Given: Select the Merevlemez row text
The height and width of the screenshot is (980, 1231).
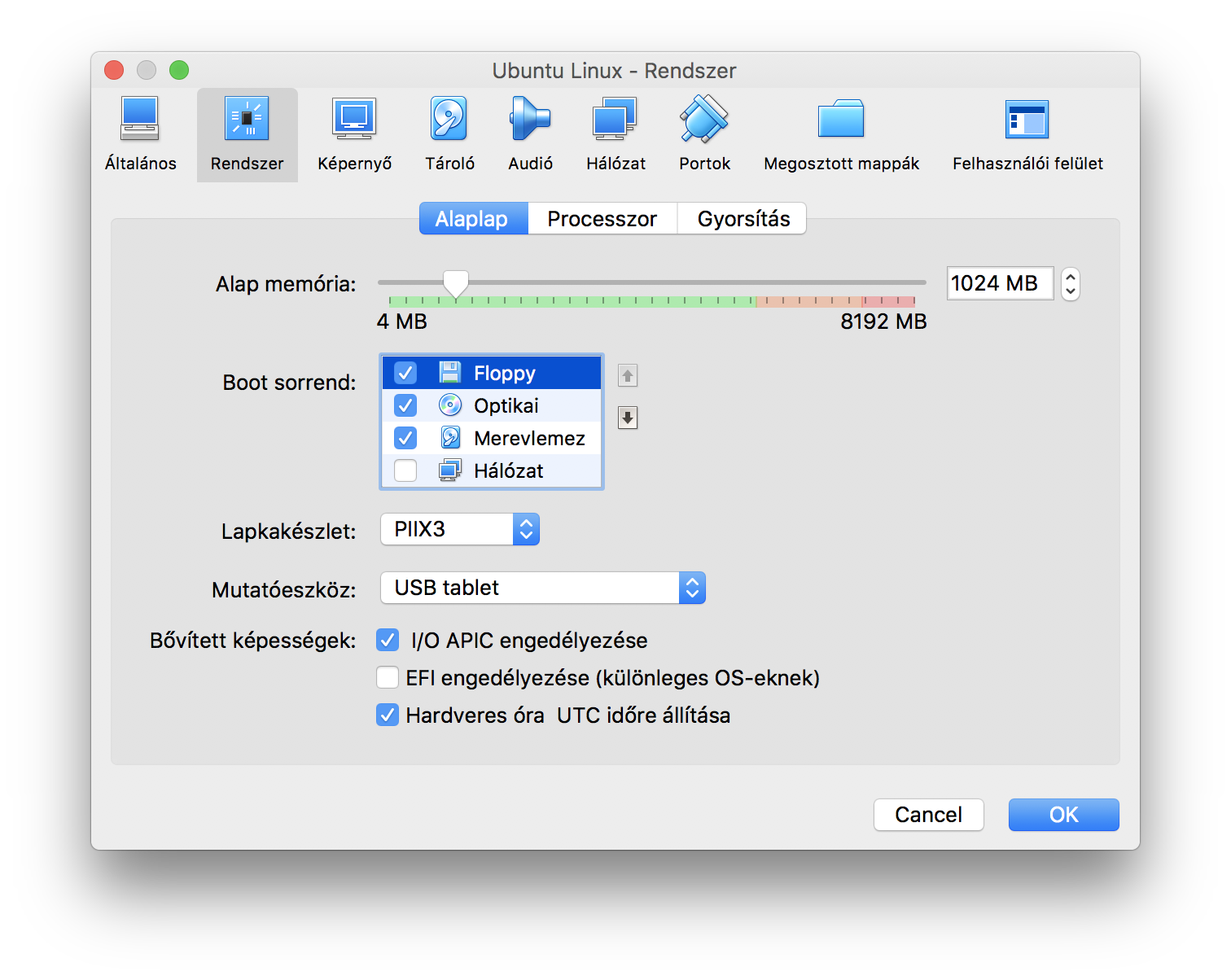Looking at the screenshot, I should (x=530, y=438).
